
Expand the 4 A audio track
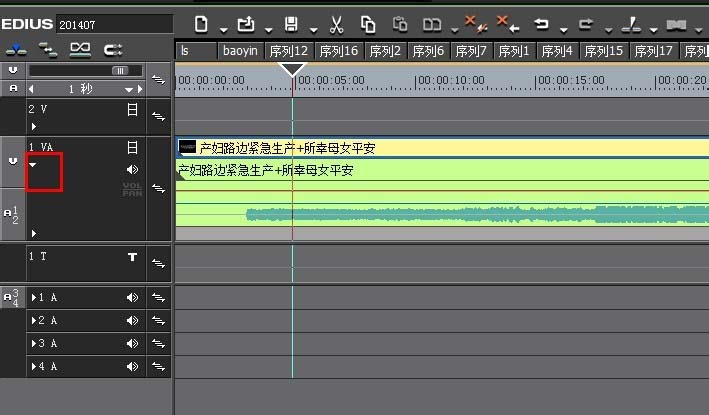[34, 367]
